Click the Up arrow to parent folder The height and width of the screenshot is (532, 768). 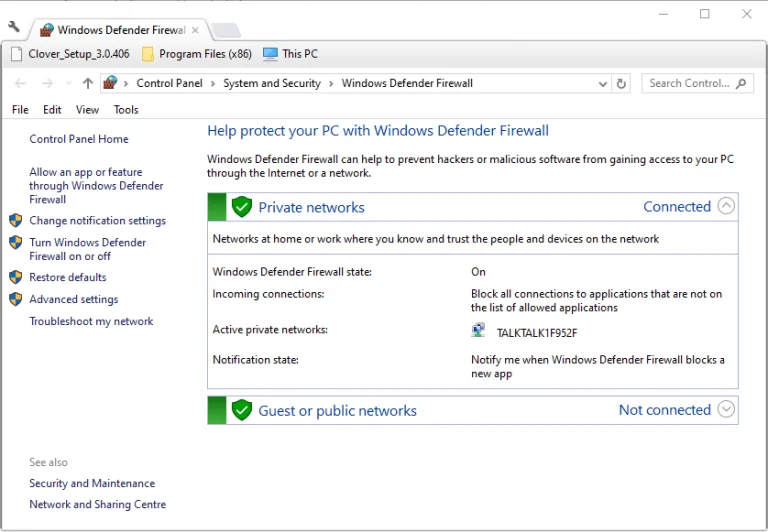pos(88,84)
